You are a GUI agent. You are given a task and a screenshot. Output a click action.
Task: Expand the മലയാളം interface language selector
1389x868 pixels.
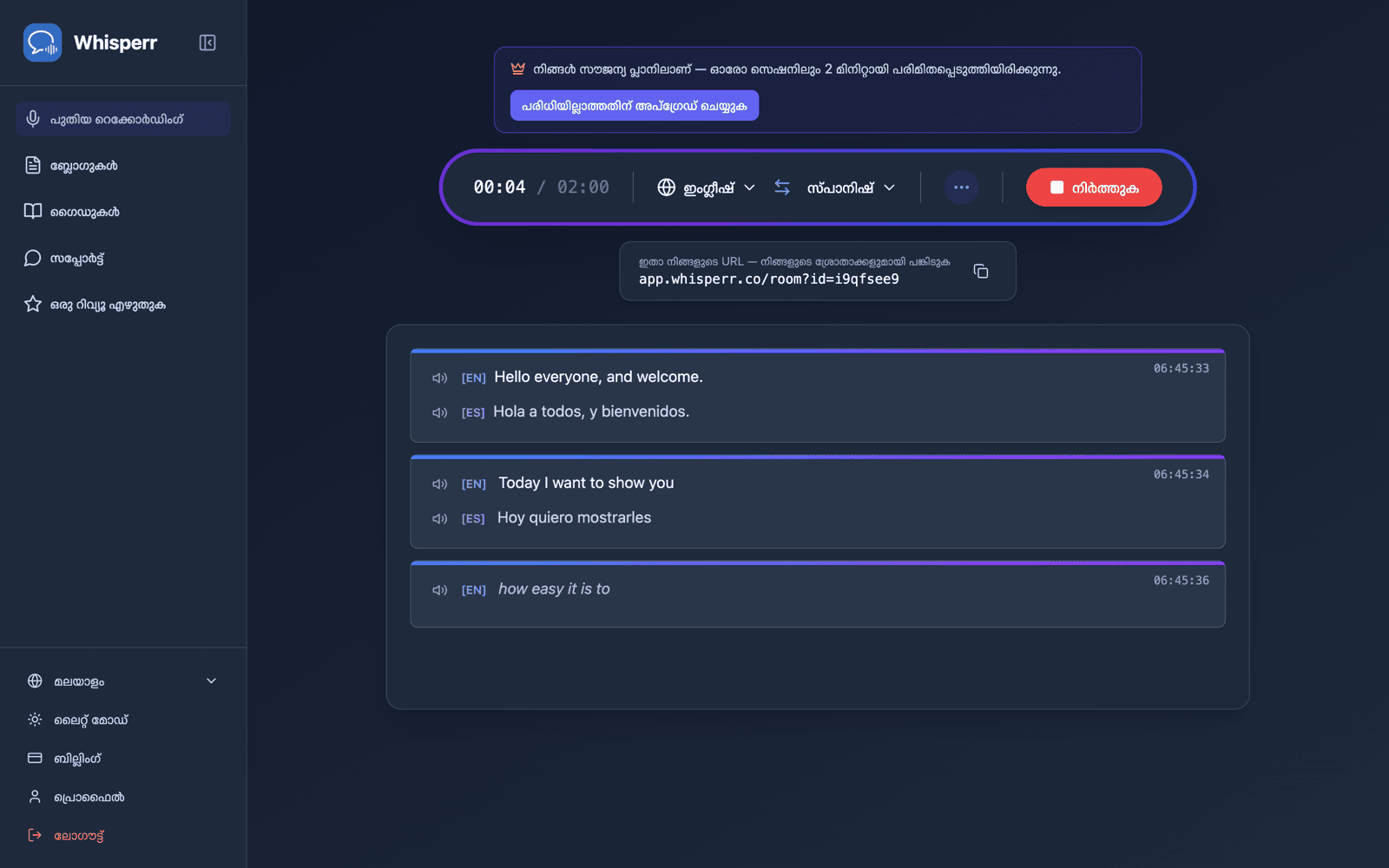[x=122, y=681]
